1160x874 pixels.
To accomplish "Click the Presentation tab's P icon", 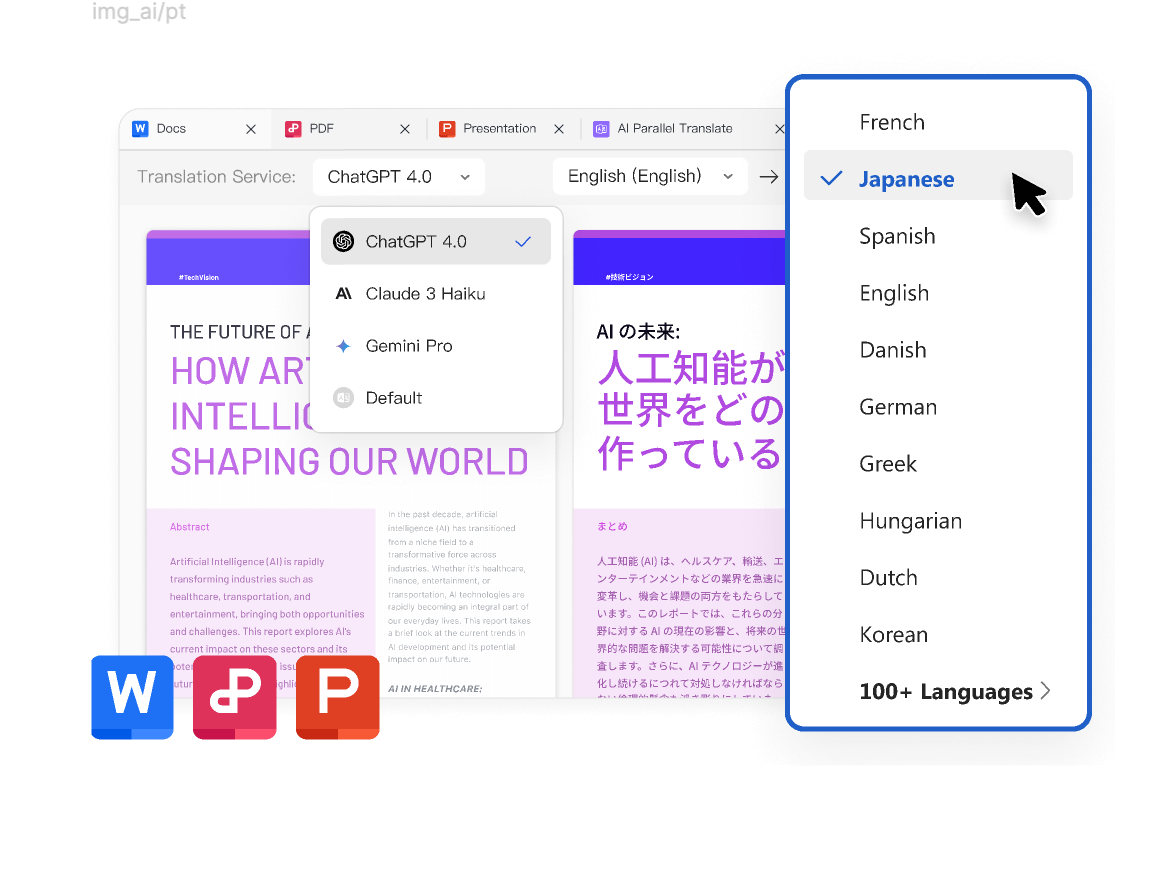I will point(447,129).
